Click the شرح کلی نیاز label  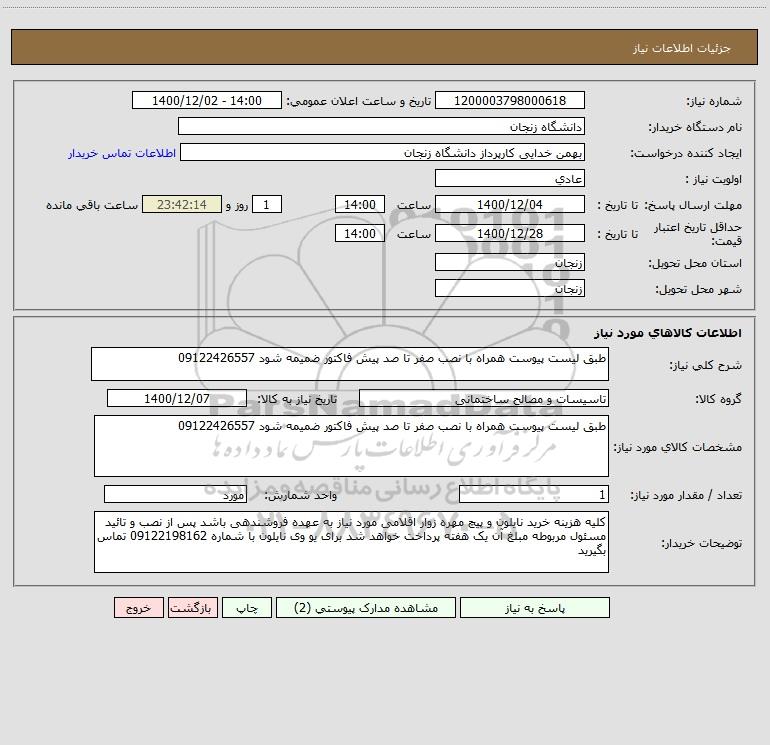point(706,365)
